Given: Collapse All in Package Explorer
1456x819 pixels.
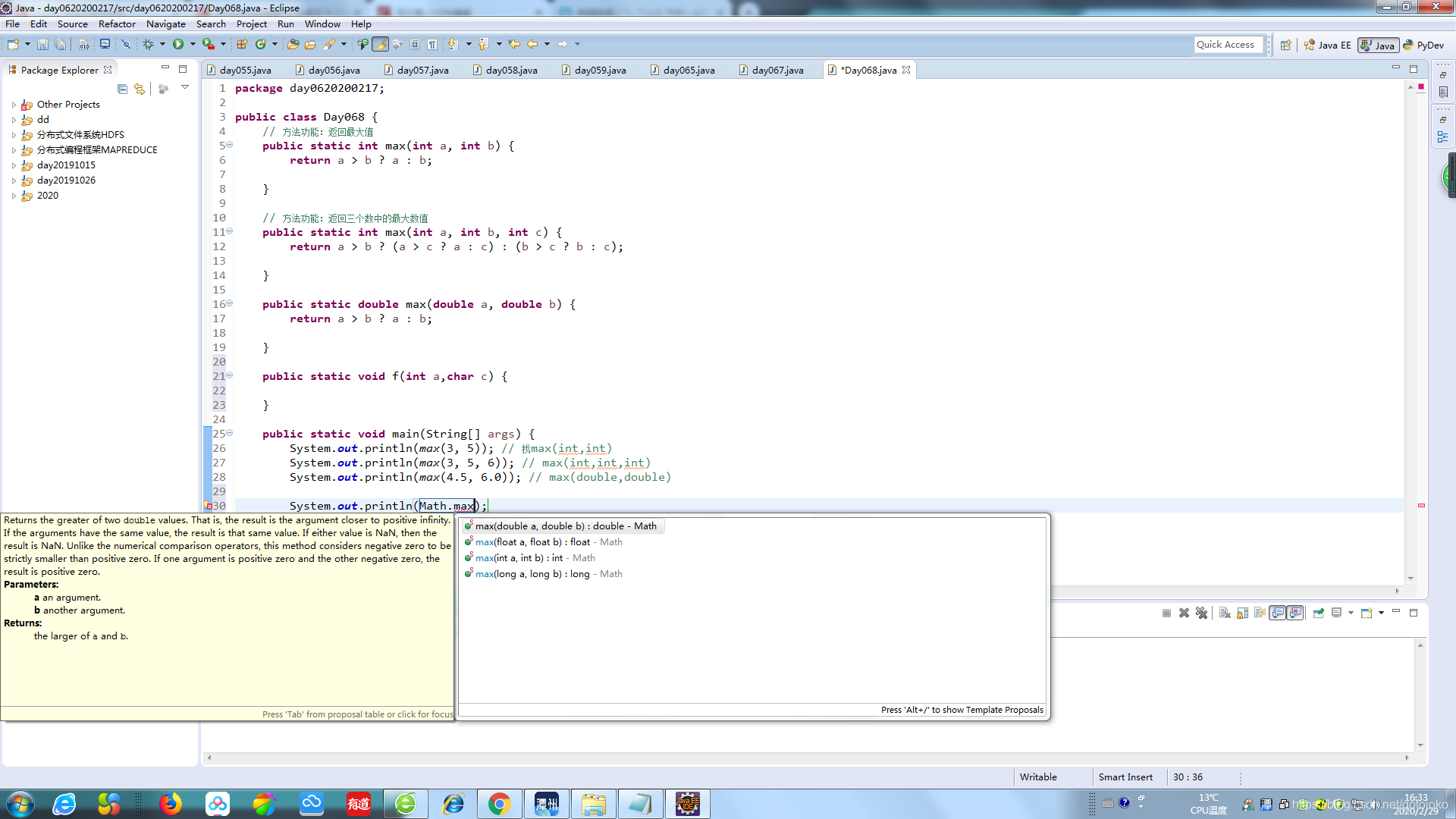Looking at the screenshot, I should (122, 89).
